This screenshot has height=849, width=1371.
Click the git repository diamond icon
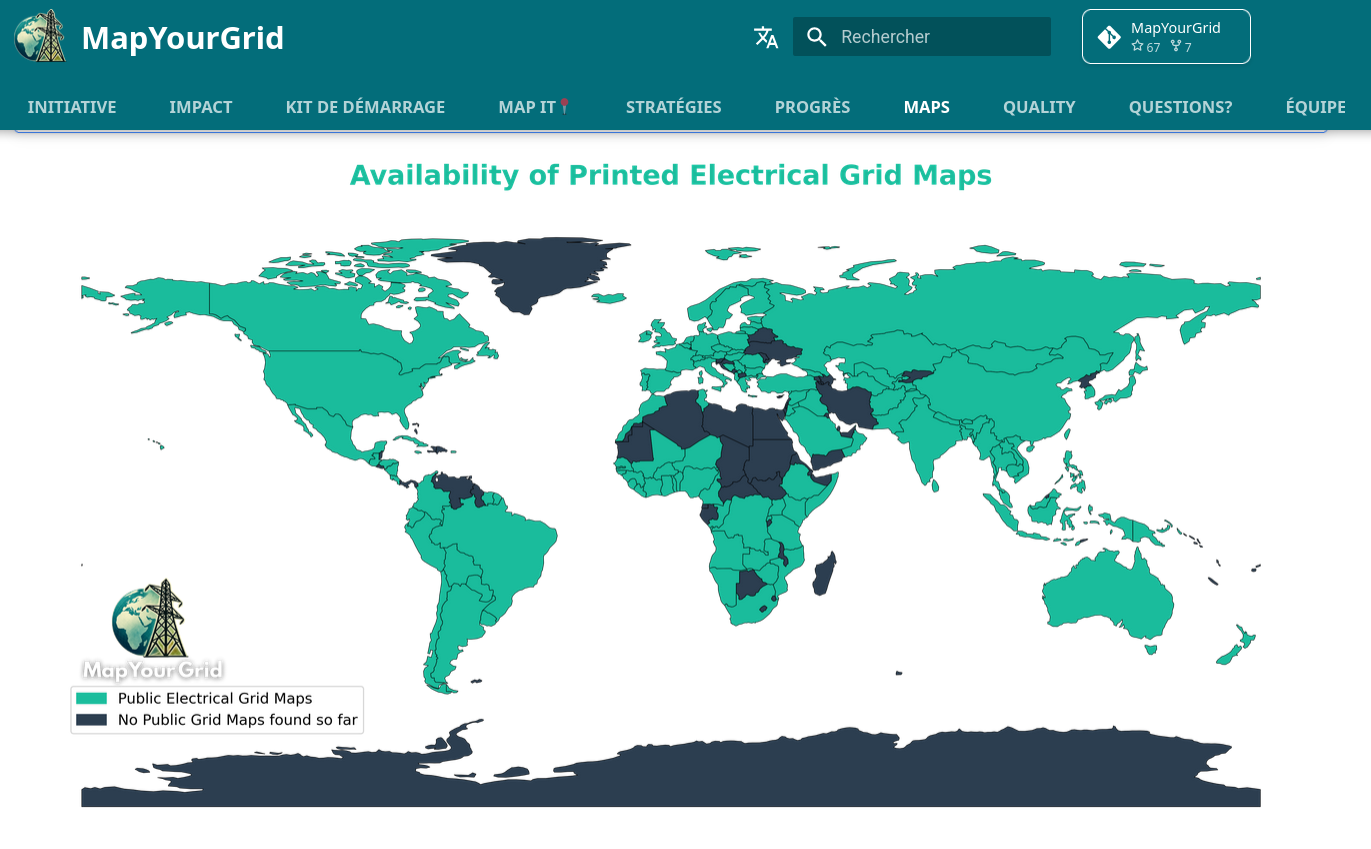coord(1108,37)
